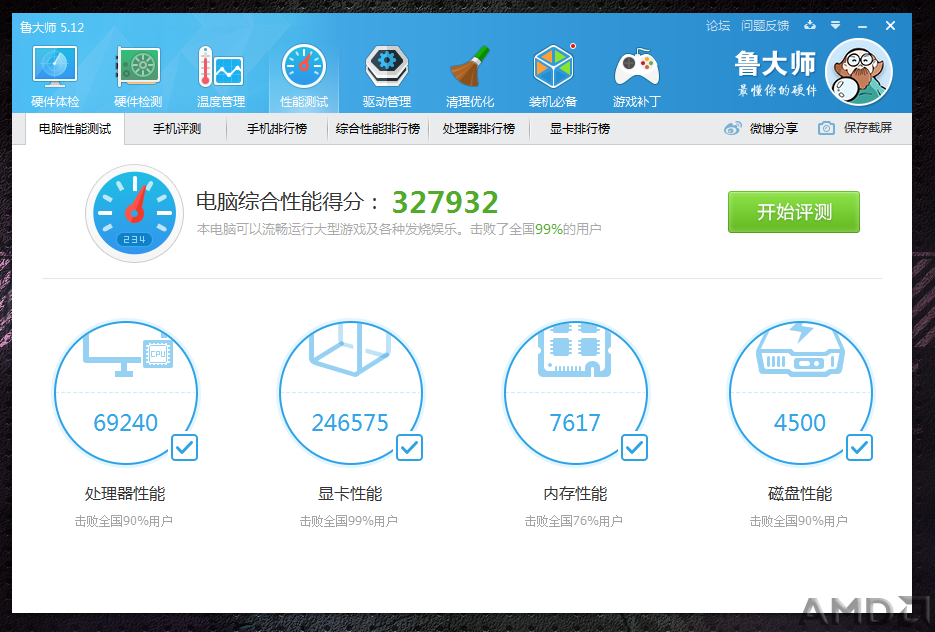Click the 显卡性能 label
Viewport: 935px width, 632px height.
point(350,494)
